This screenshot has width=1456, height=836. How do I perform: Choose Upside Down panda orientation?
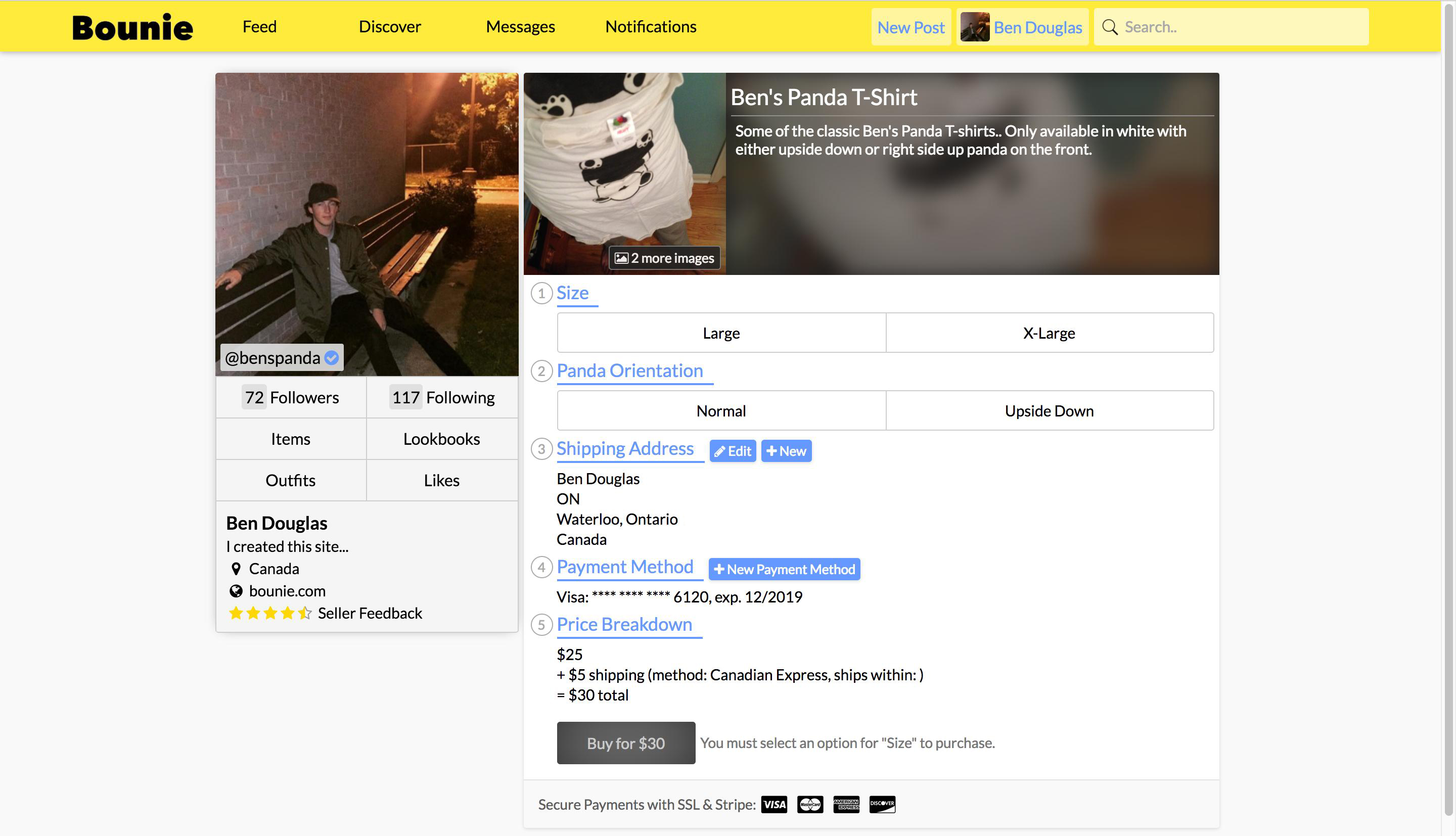(1049, 410)
